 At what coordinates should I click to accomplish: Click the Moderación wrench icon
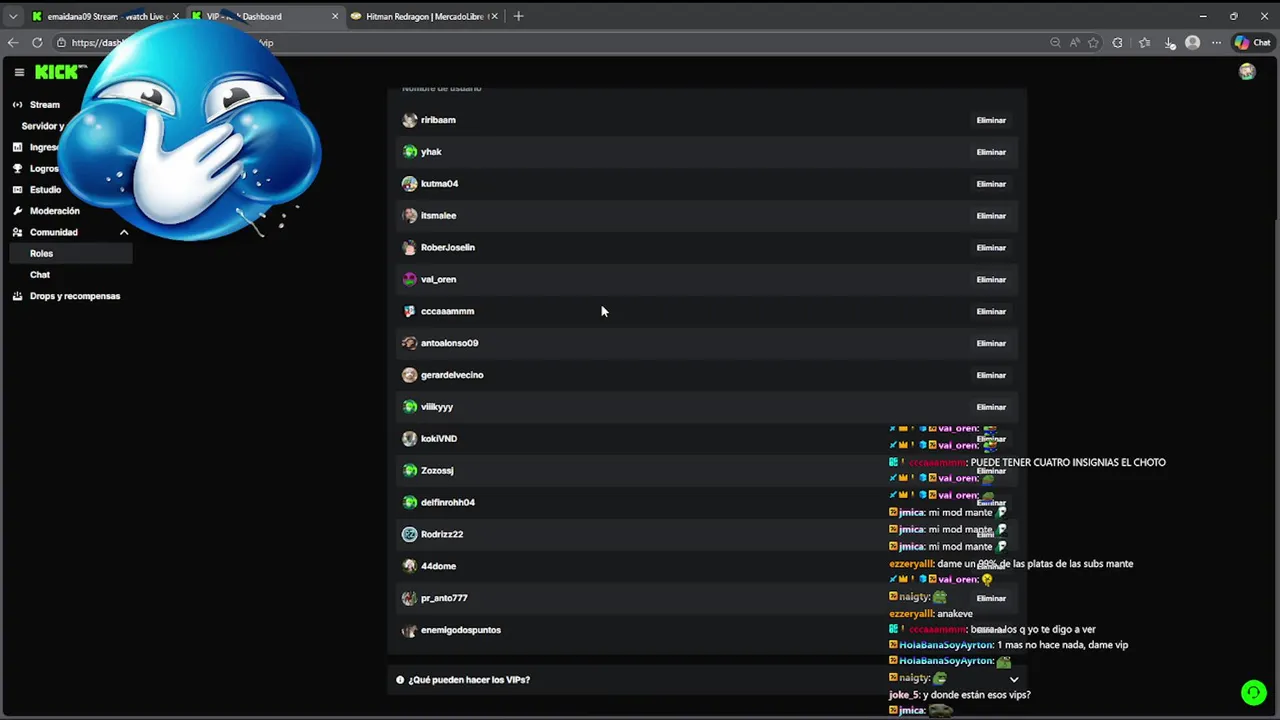point(18,211)
